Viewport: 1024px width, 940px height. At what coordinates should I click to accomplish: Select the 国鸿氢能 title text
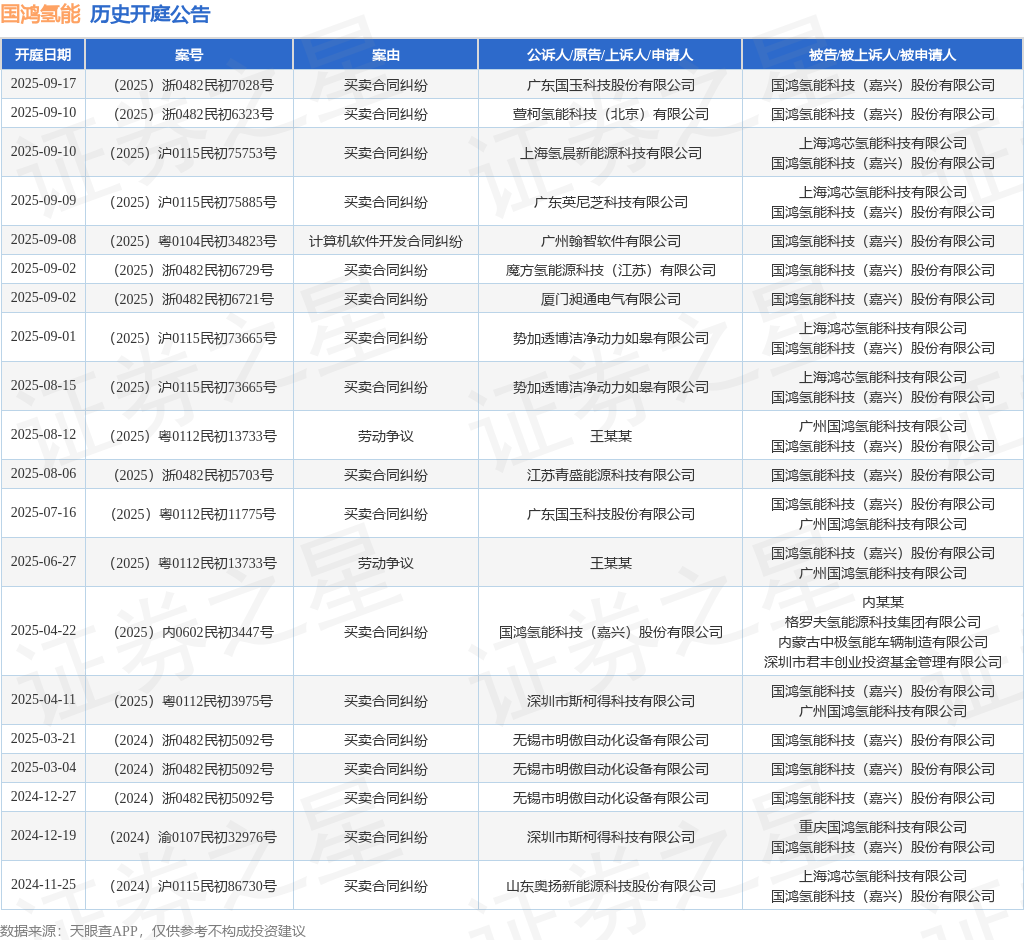click(x=40, y=14)
